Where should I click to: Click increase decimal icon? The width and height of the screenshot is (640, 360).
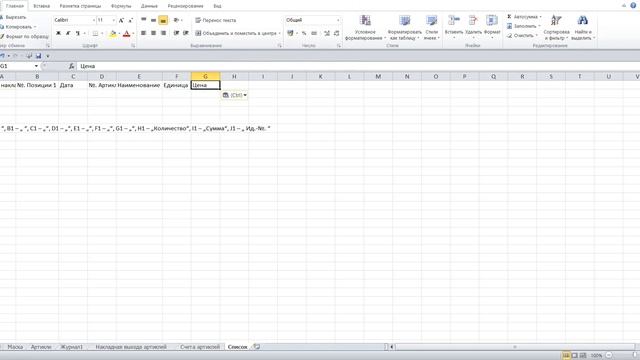click(327, 33)
